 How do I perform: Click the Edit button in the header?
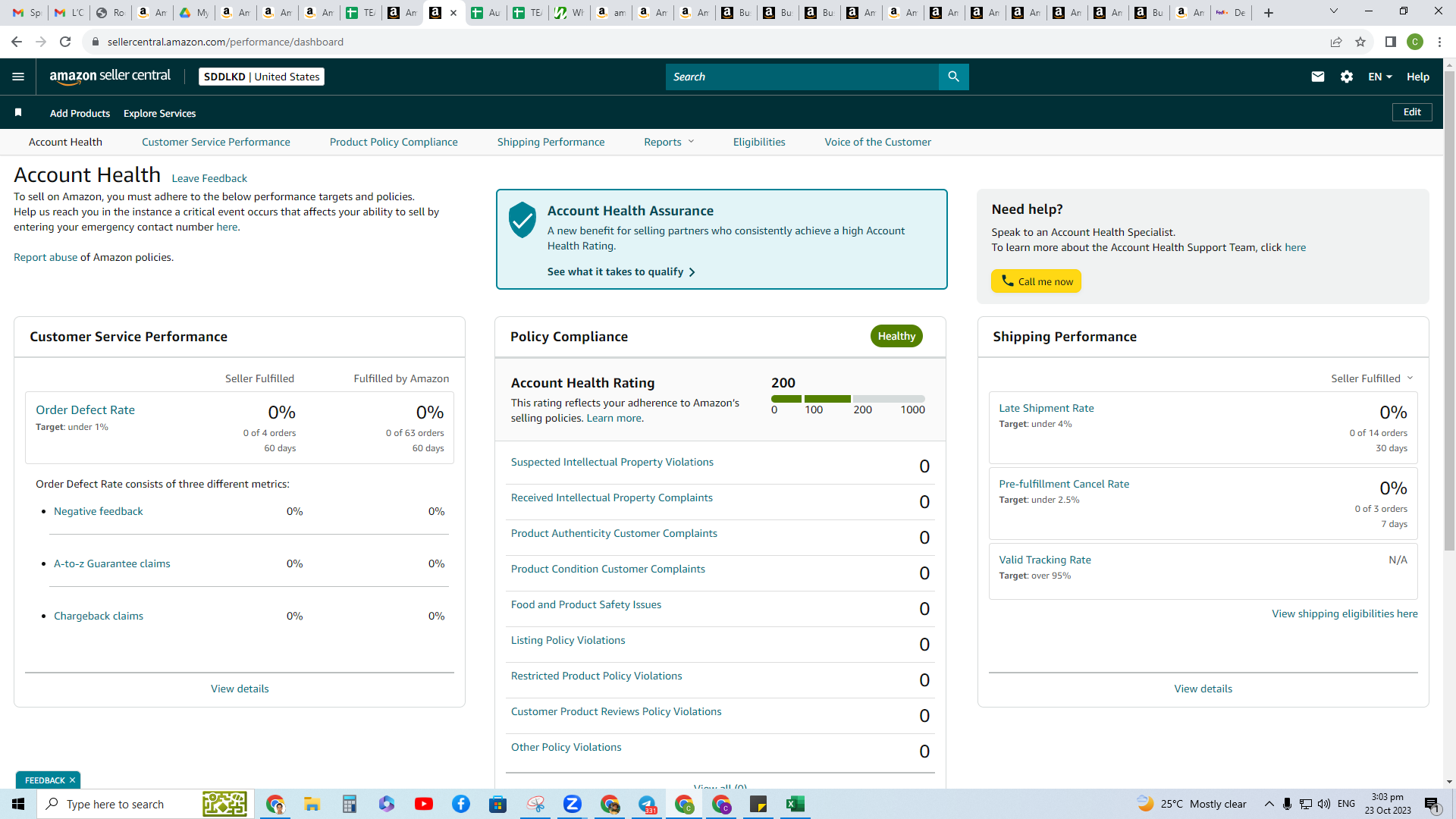tap(1412, 112)
